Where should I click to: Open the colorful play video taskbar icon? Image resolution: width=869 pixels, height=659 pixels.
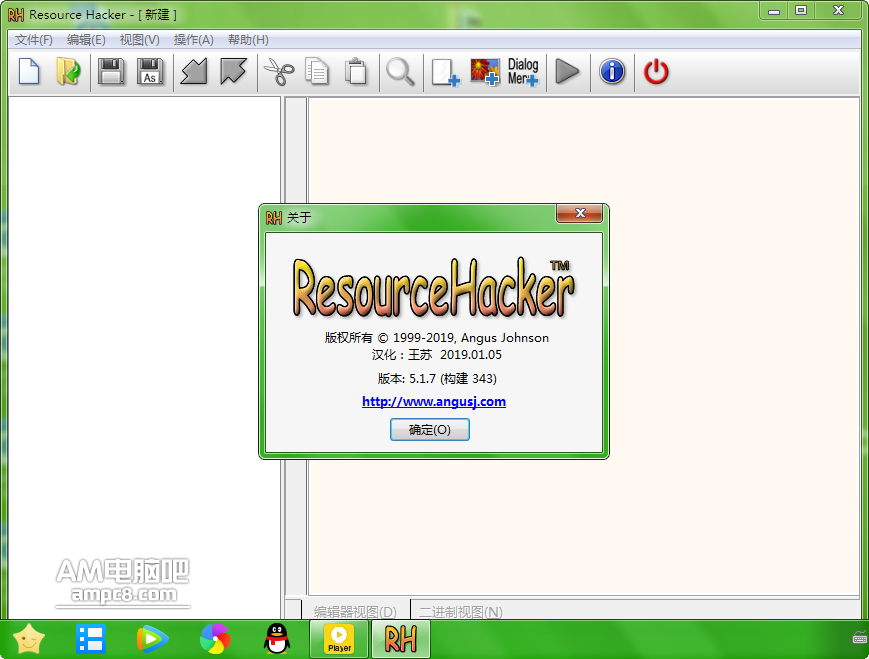[x=152, y=639]
